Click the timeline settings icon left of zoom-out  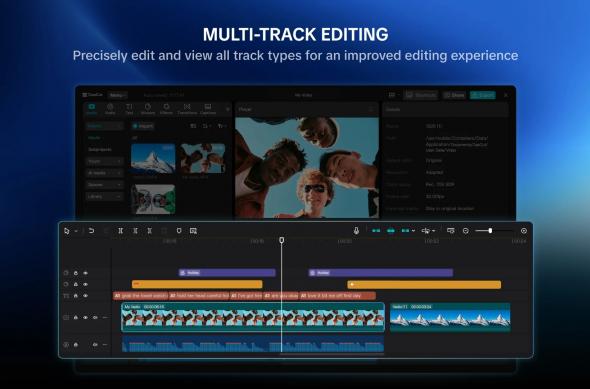click(x=450, y=231)
